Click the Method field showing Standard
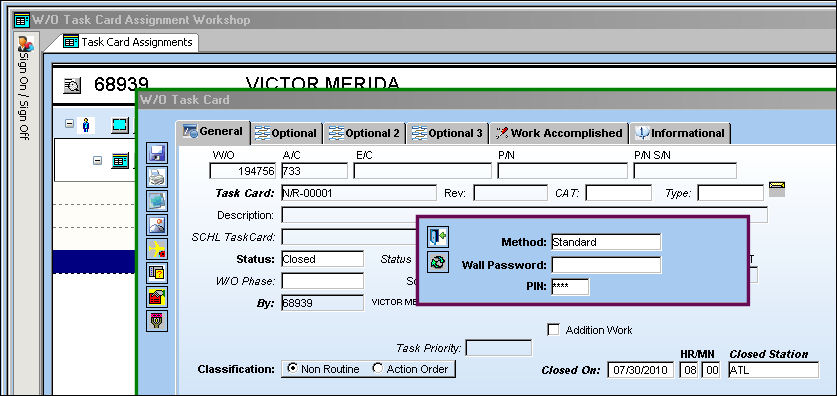 (x=606, y=242)
